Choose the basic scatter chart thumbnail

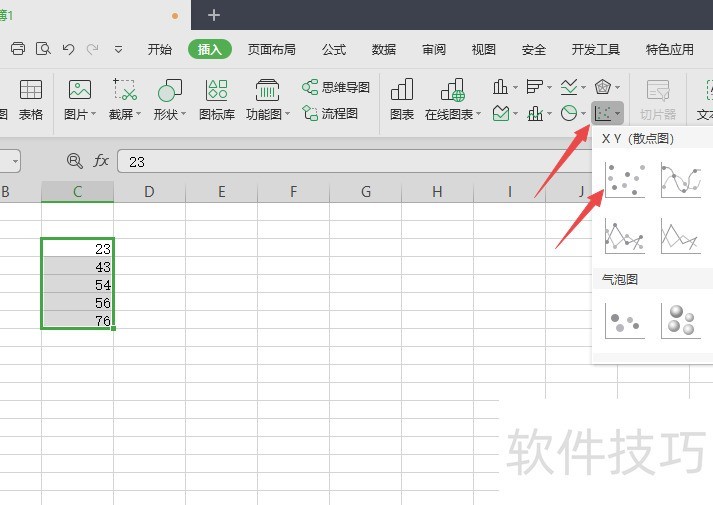[625, 180]
